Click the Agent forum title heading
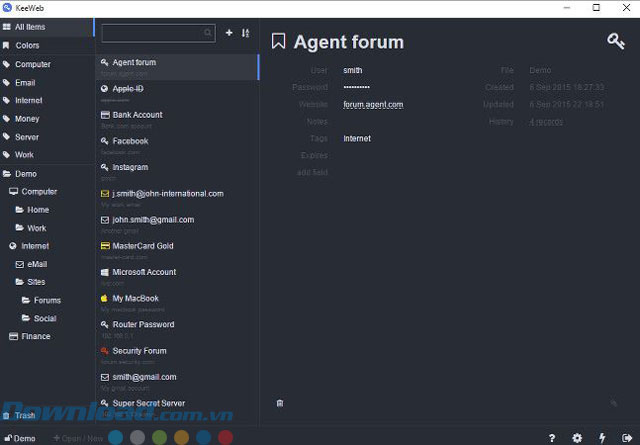This screenshot has width=640, height=445. (x=349, y=42)
